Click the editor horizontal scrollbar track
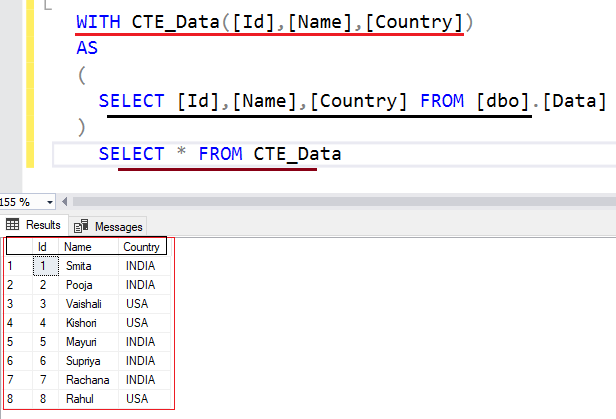Viewport: 616px width, 419px height. point(344,202)
